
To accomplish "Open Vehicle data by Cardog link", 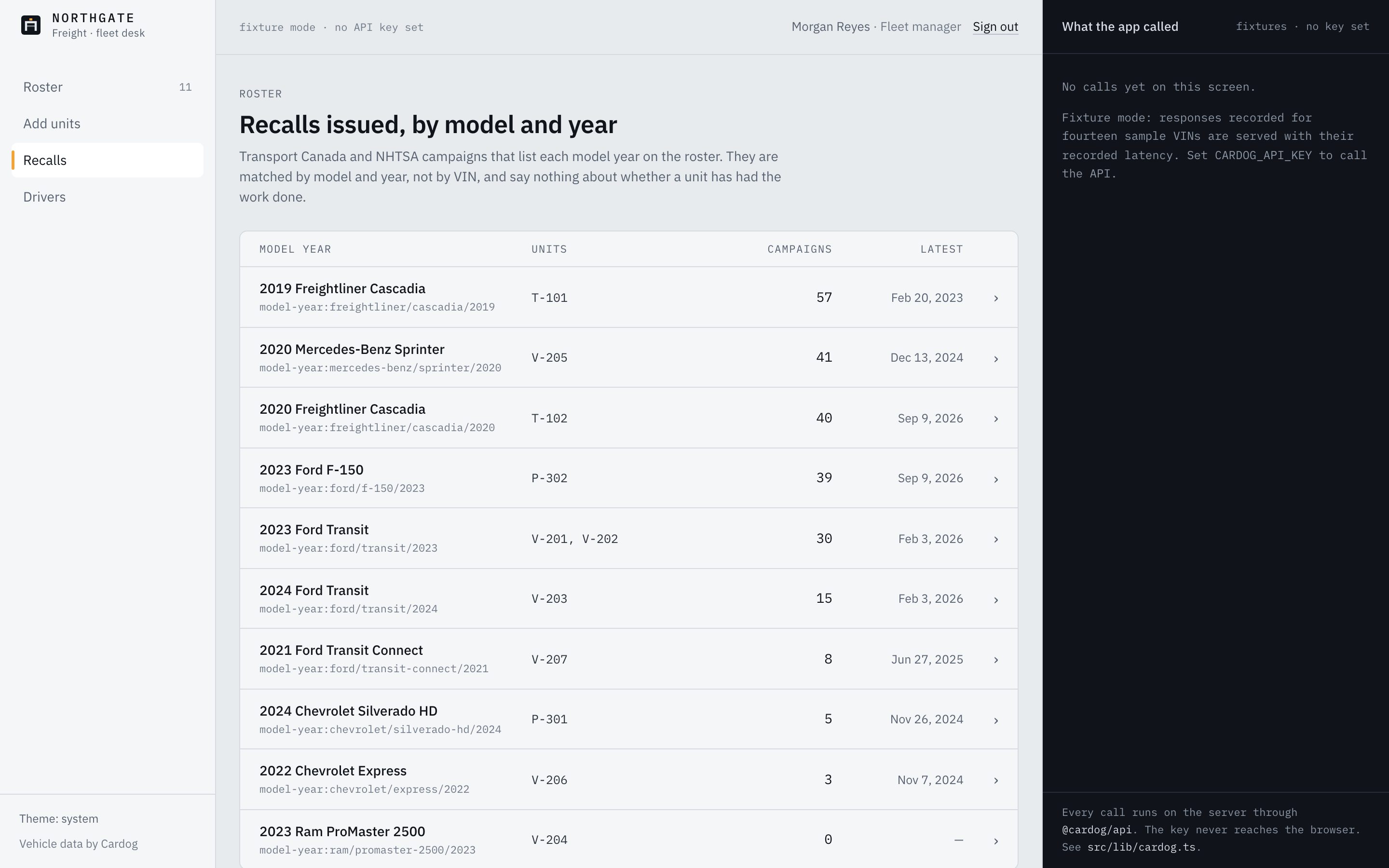I will coord(79,844).
